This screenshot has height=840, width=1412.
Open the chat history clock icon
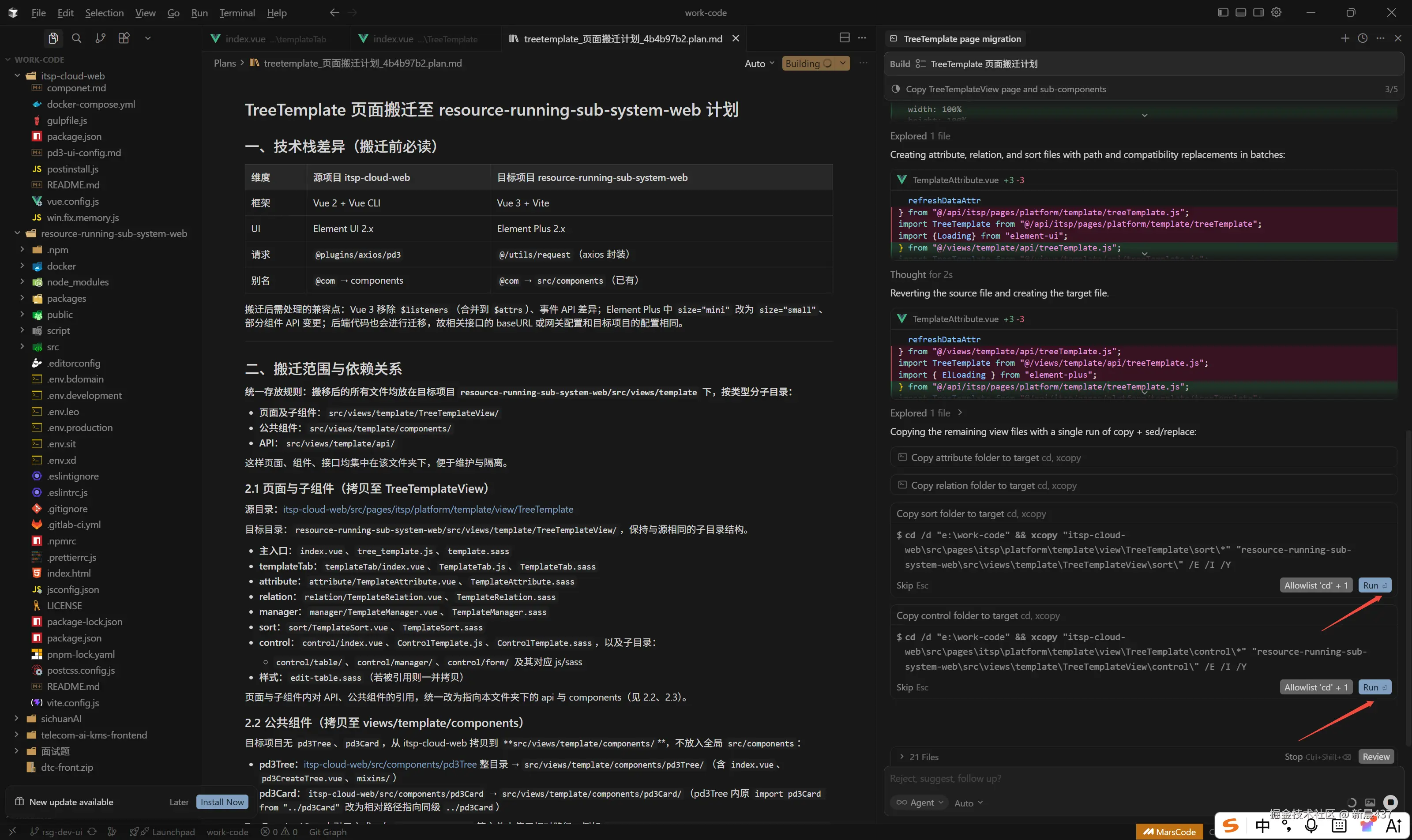click(x=1362, y=38)
